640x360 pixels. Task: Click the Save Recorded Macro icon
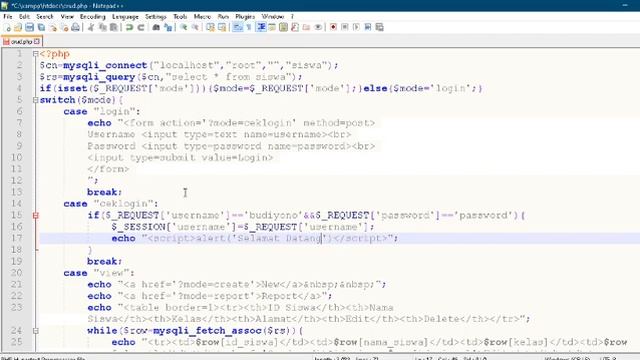tap(380, 27)
